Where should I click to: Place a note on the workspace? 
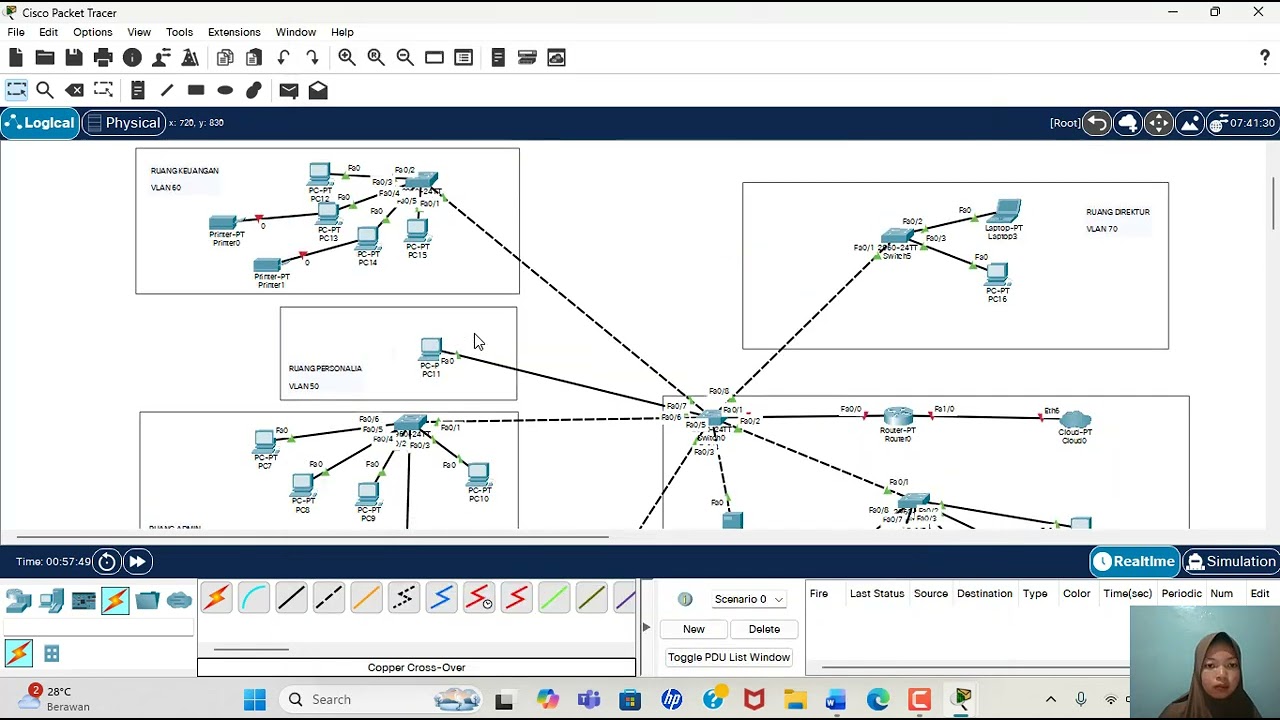(x=138, y=90)
